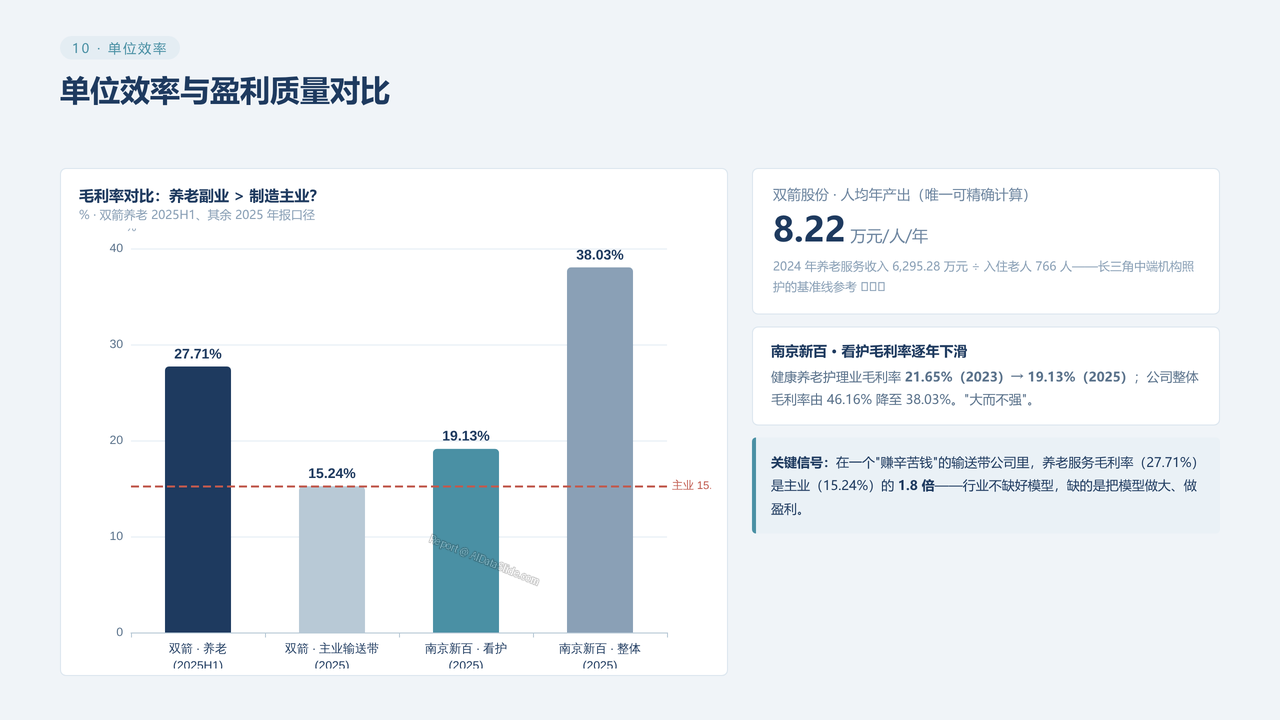Viewport: 1280px width, 720px height.
Task: Click the 关键信号 callout label
Action: click(800, 462)
